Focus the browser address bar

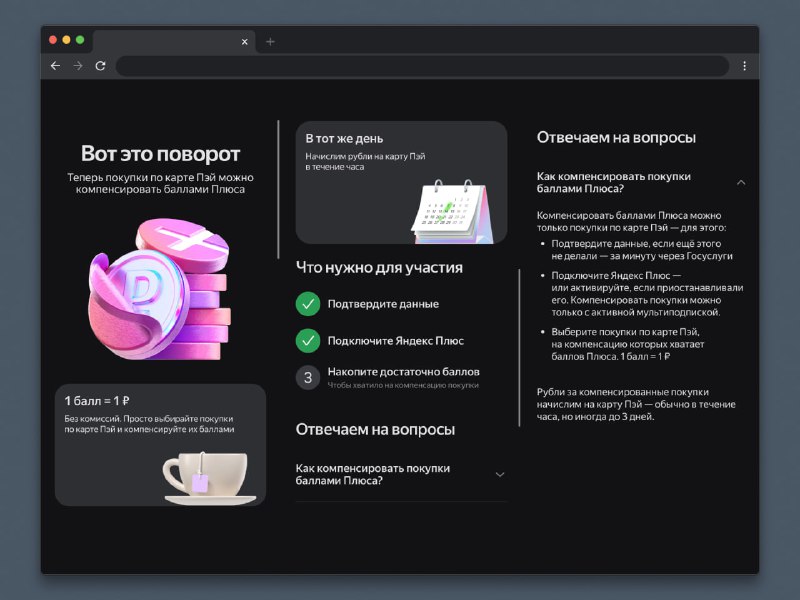coord(422,66)
